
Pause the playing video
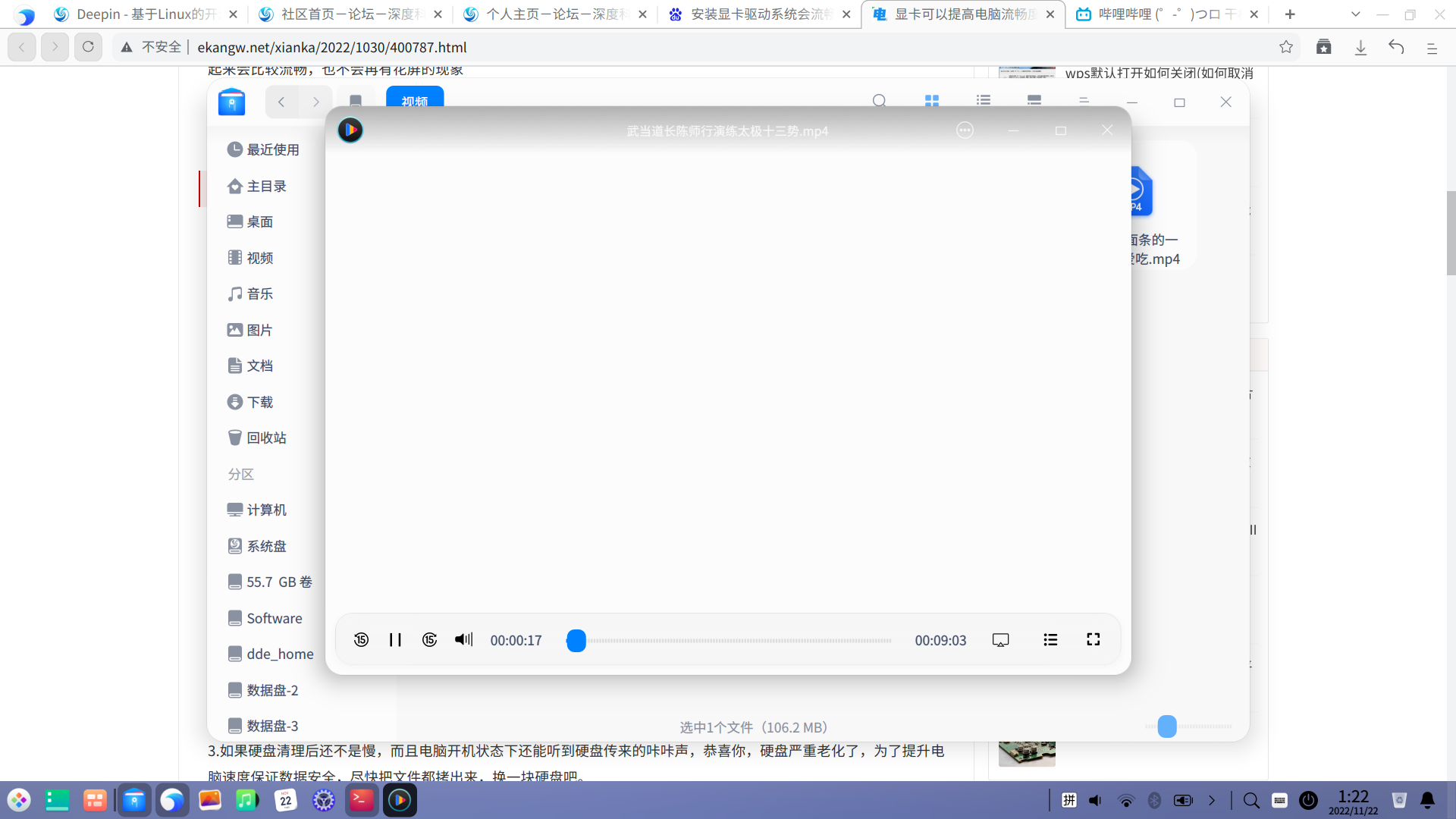(x=395, y=639)
